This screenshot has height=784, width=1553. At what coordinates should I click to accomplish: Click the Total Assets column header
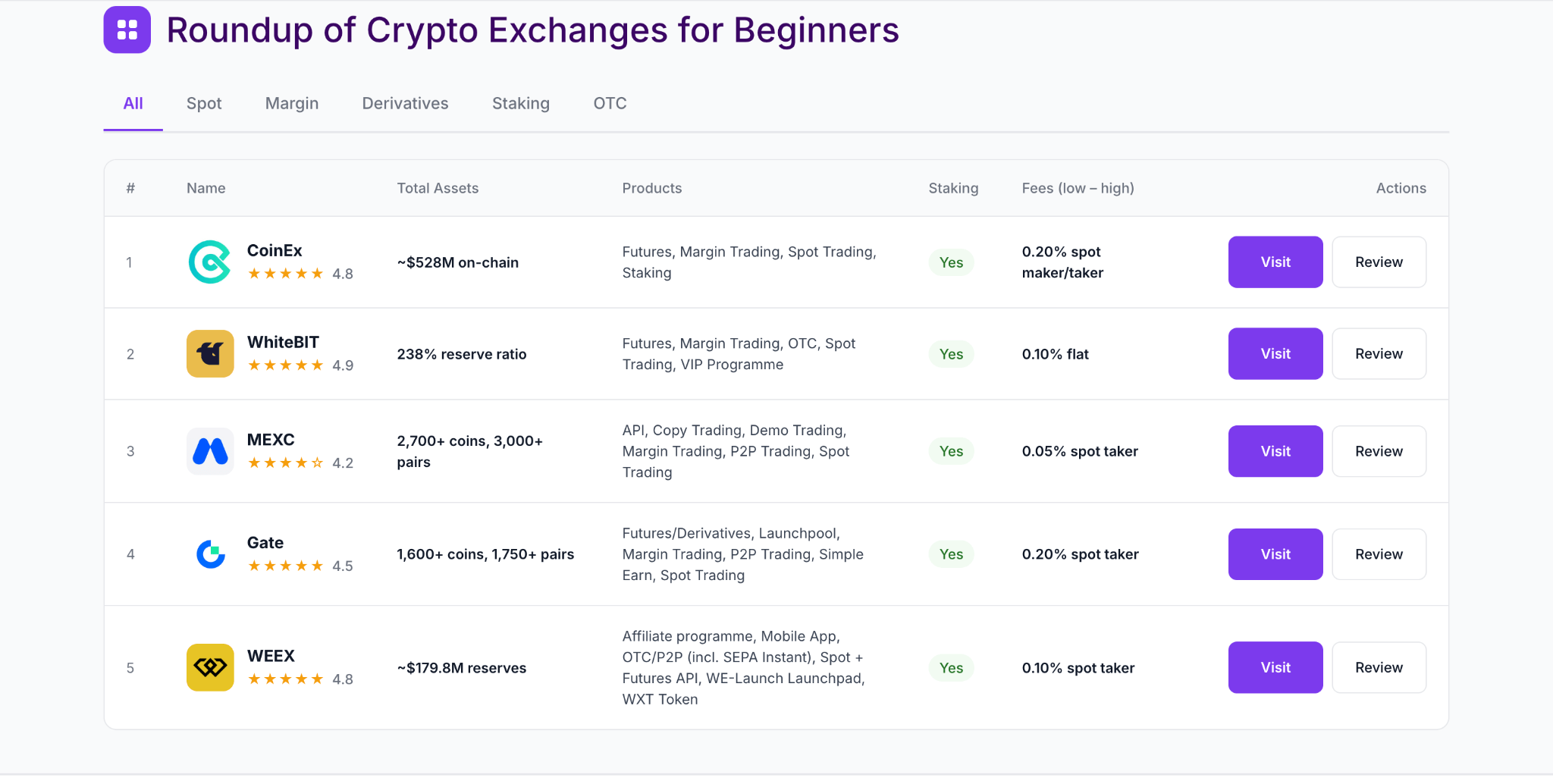click(438, 188)
